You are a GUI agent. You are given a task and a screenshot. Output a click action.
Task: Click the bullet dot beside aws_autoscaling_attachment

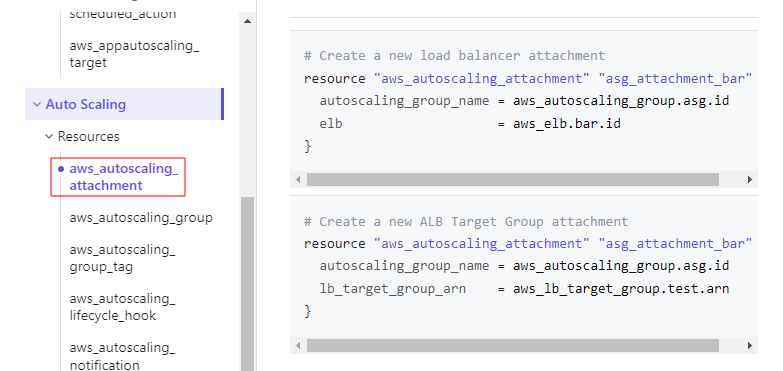coord(61,169)
